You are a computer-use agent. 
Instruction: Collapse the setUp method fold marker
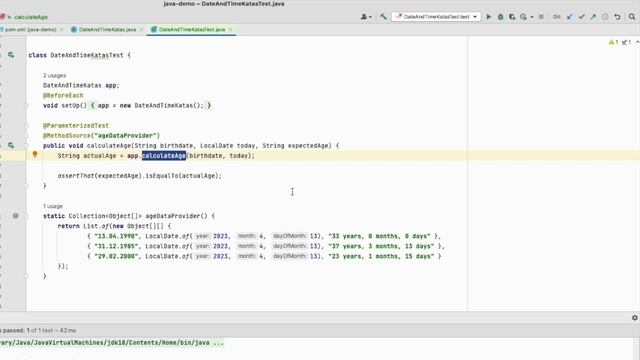(x=26, y=105)
